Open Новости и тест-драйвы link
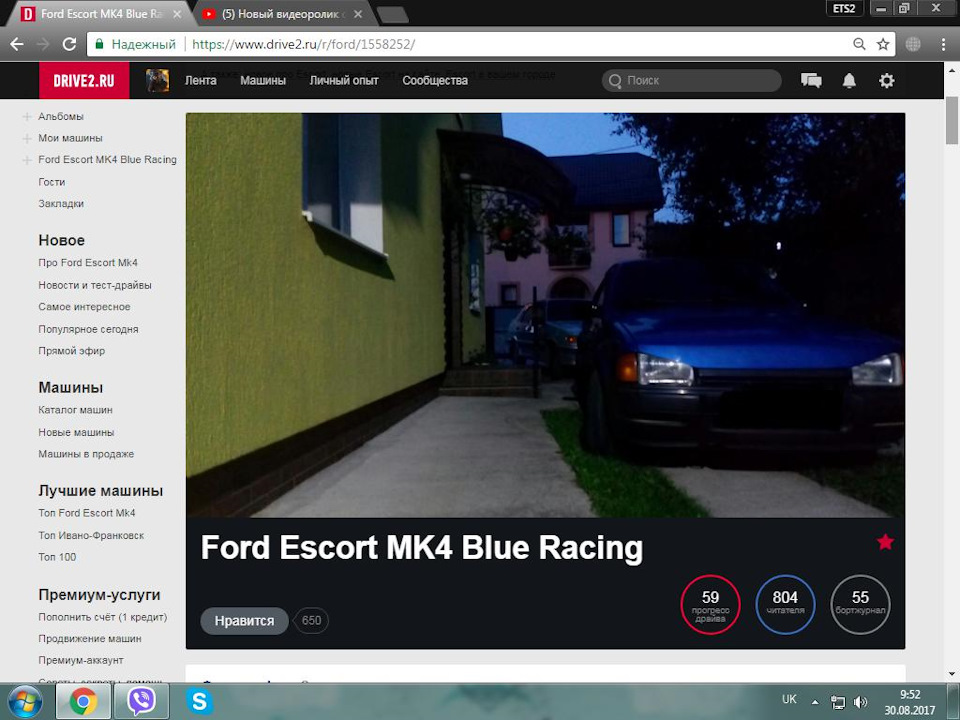The width and height of the screenshot is (960, 720). click(95, 285)
